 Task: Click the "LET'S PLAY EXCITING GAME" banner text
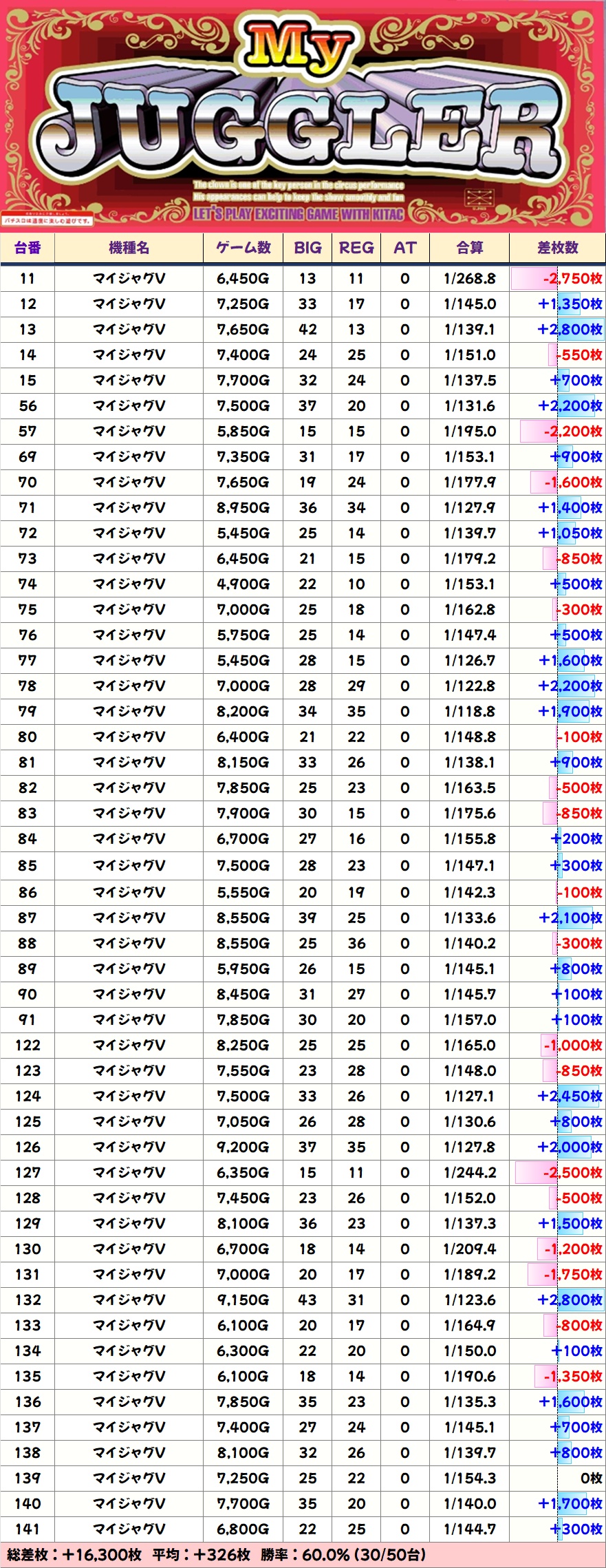[x=298, y=214]
